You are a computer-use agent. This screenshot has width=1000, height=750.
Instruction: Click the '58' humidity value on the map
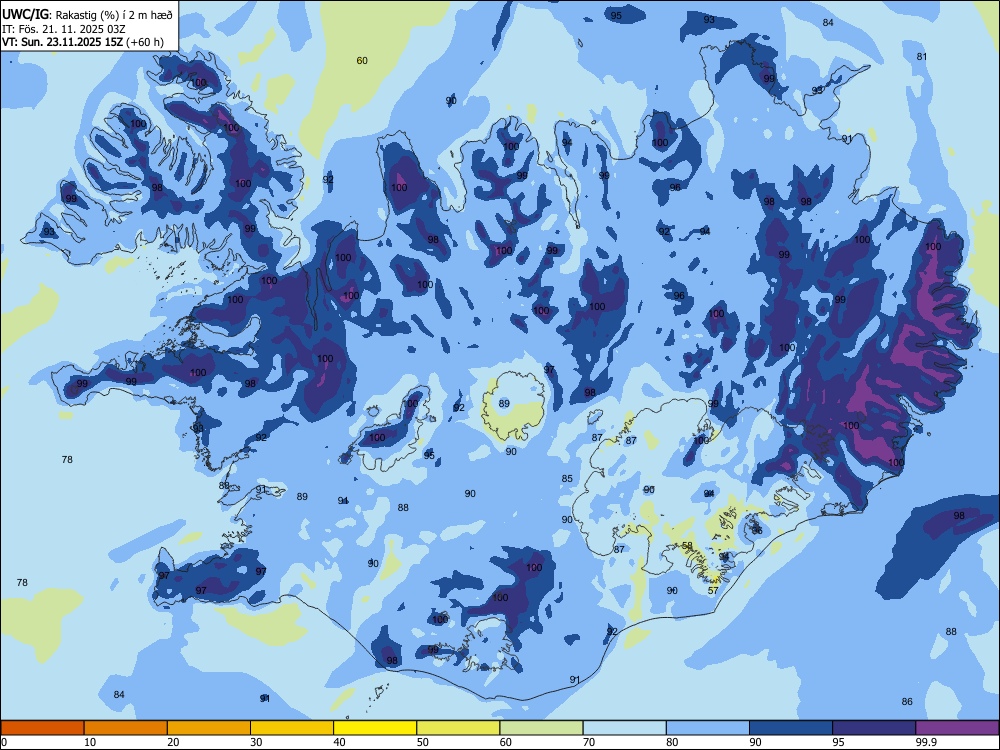tap(688, 546)
